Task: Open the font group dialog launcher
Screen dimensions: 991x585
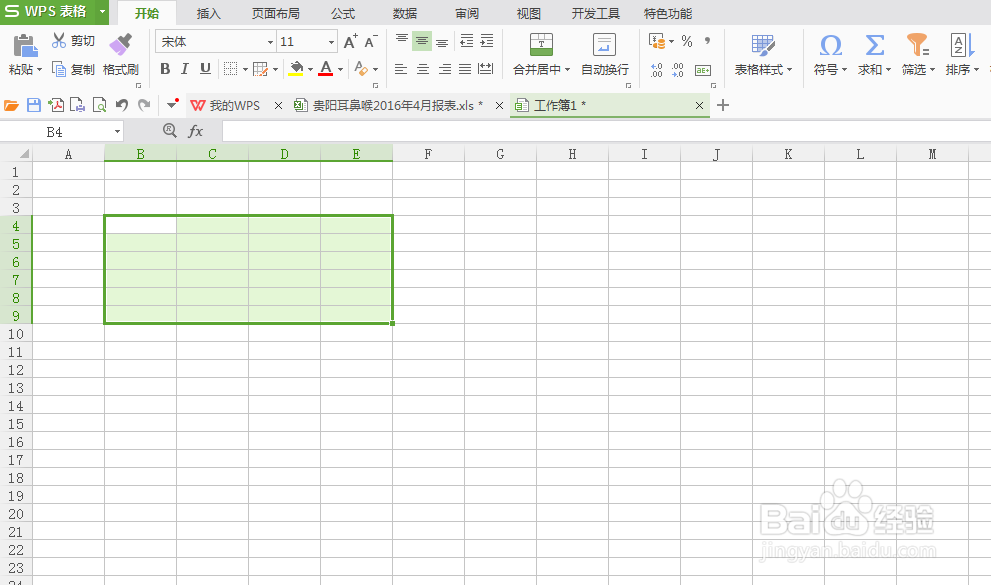Action: coord(375,85)
